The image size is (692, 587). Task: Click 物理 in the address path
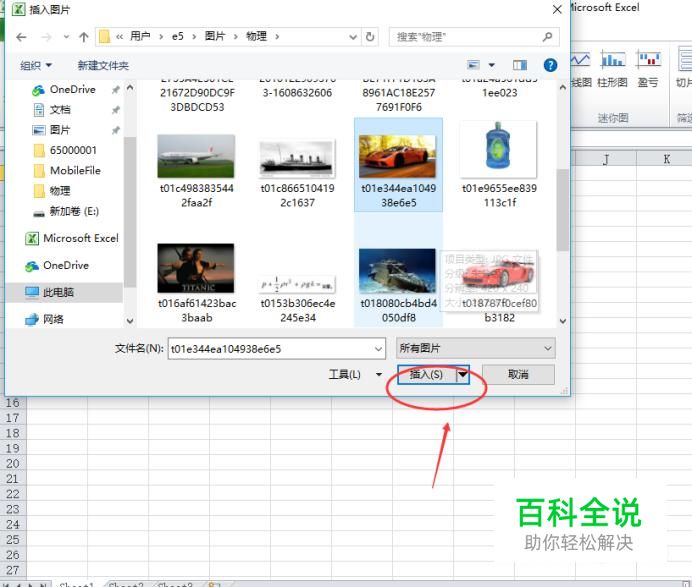click(256, 36)
